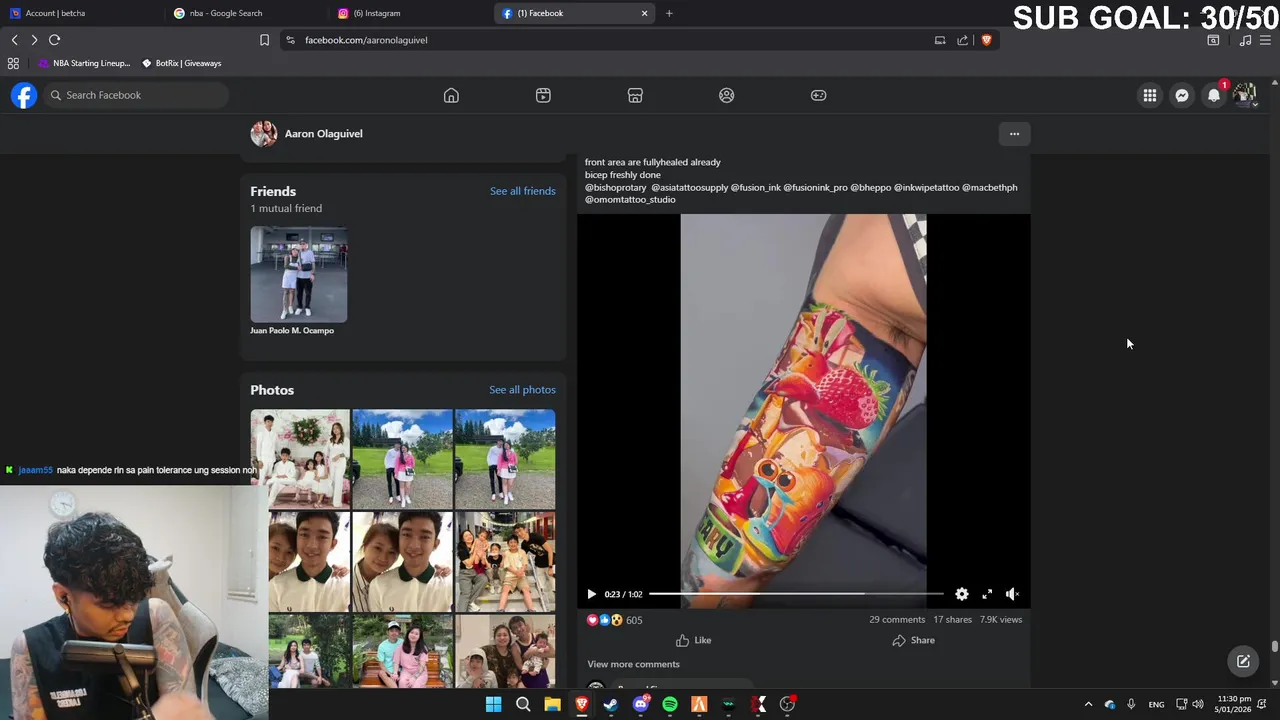Viewport: 1280px width, 720px height.
Task: Open the first photo in Photos grid
Action: click(300, 458)
